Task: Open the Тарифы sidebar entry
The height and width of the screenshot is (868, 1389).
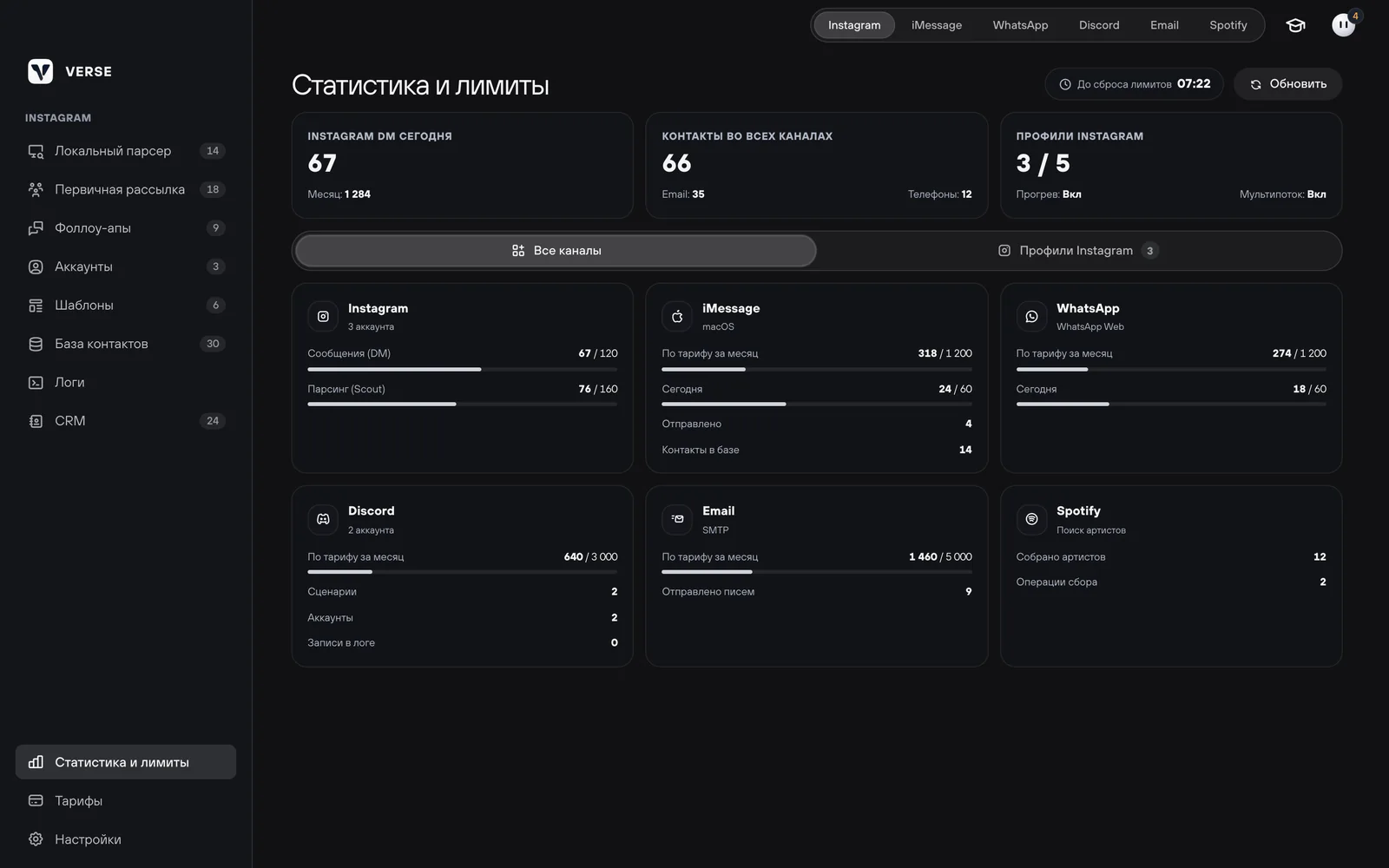Action: pyautogui.click(x=126, y=800)
